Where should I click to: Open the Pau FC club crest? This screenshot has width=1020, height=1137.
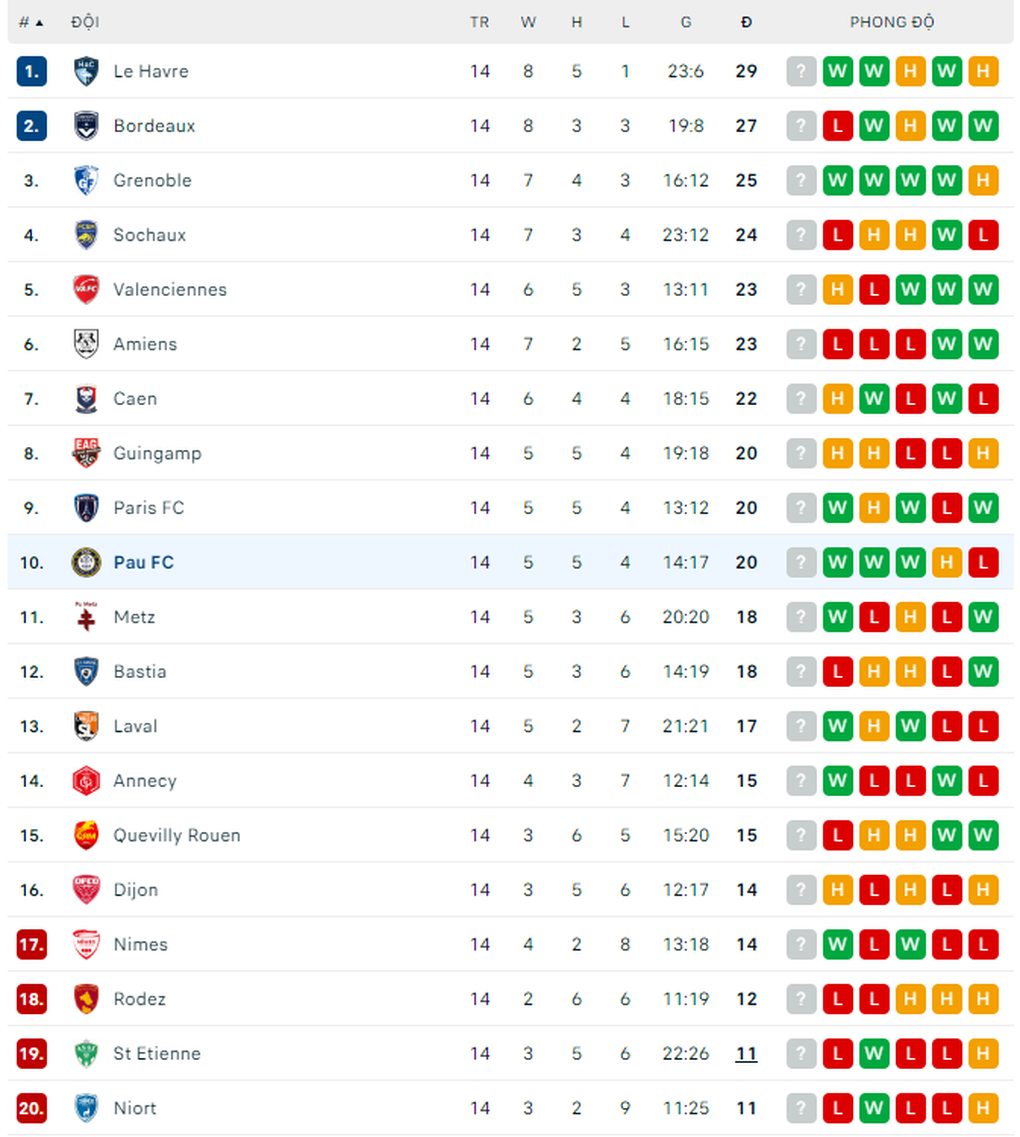coord(86,562)
